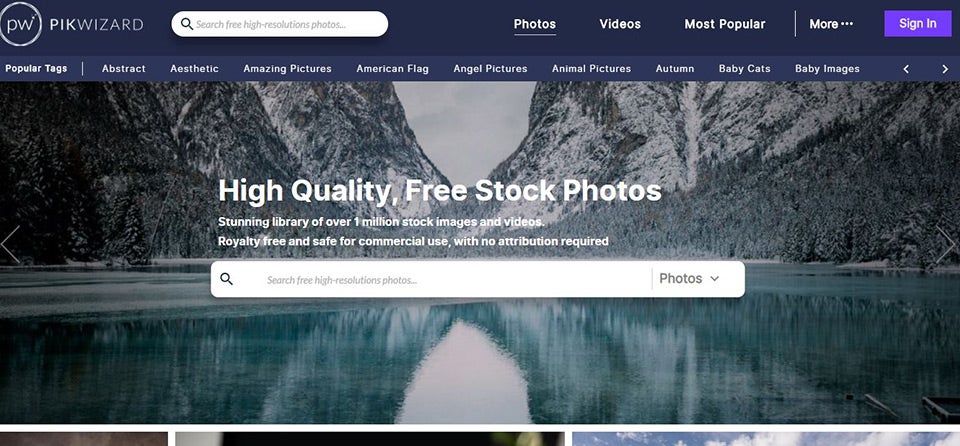
Task: Open the Photos tab in navigation
Action: [x=534, y=24]
